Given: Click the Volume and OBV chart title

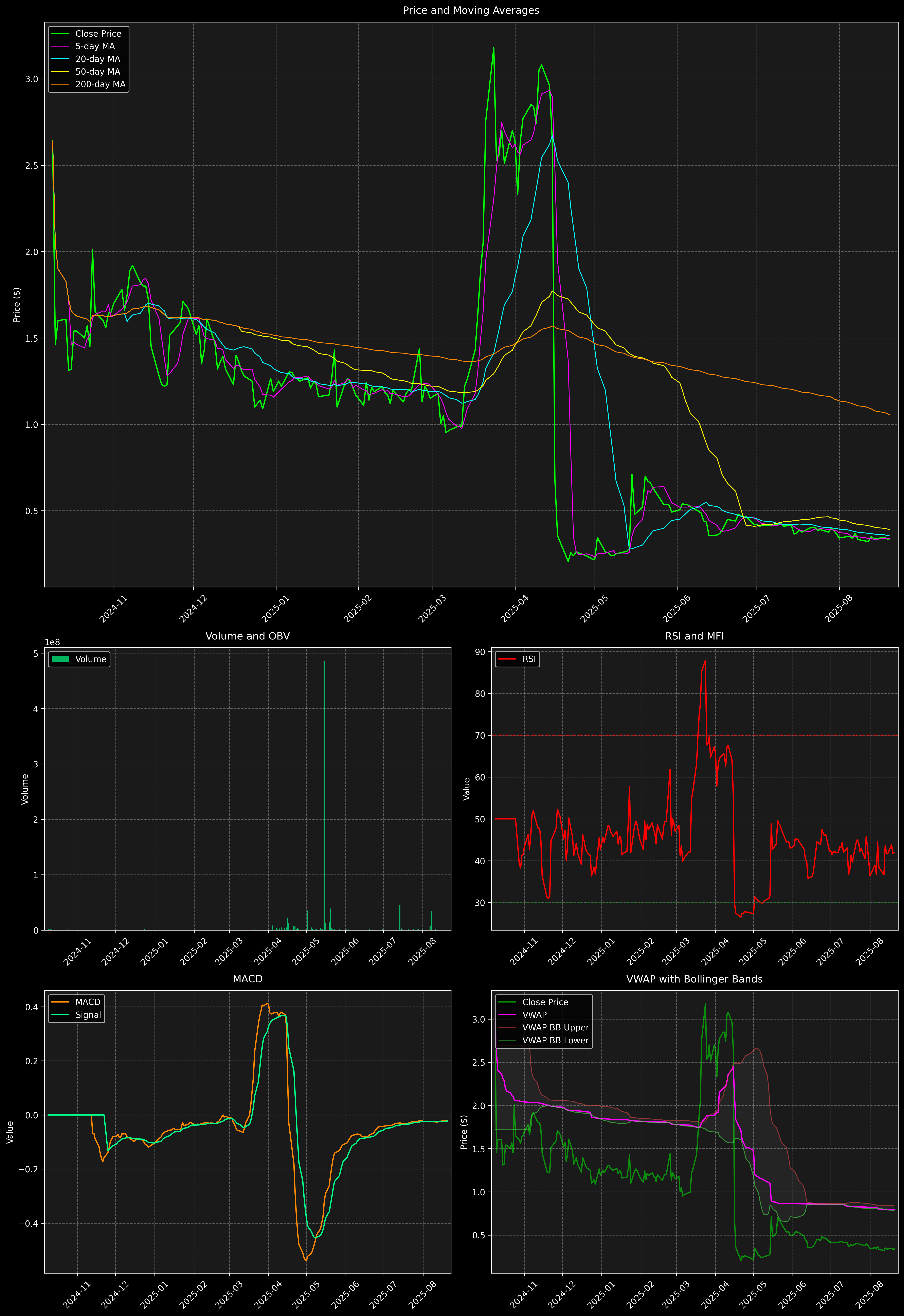Looking at the screenshot, I should [x=248, y=636].
